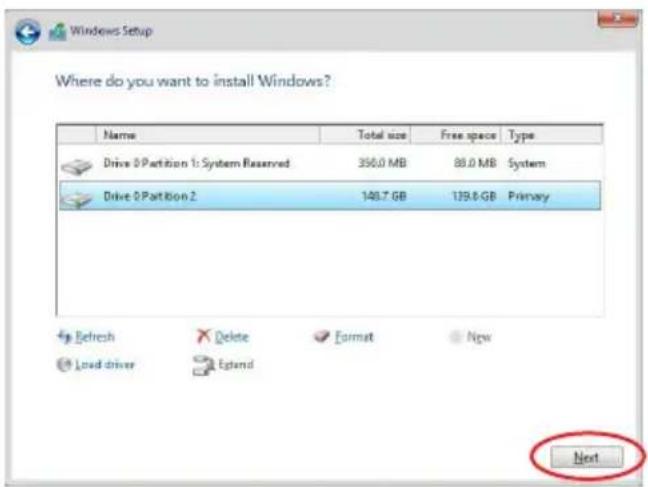This screenshot has height=487, width=648.
Task: Click drive icon for Partition 1 System Reserved
Action: click(x=77, y=166)
